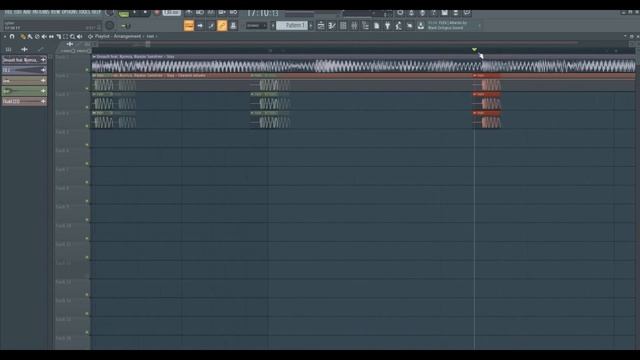Viewport: 640px width, 360px height.
Task: Select the playlist Playback speaker tool
Action: pyautogui.click(x=80, y=36)
